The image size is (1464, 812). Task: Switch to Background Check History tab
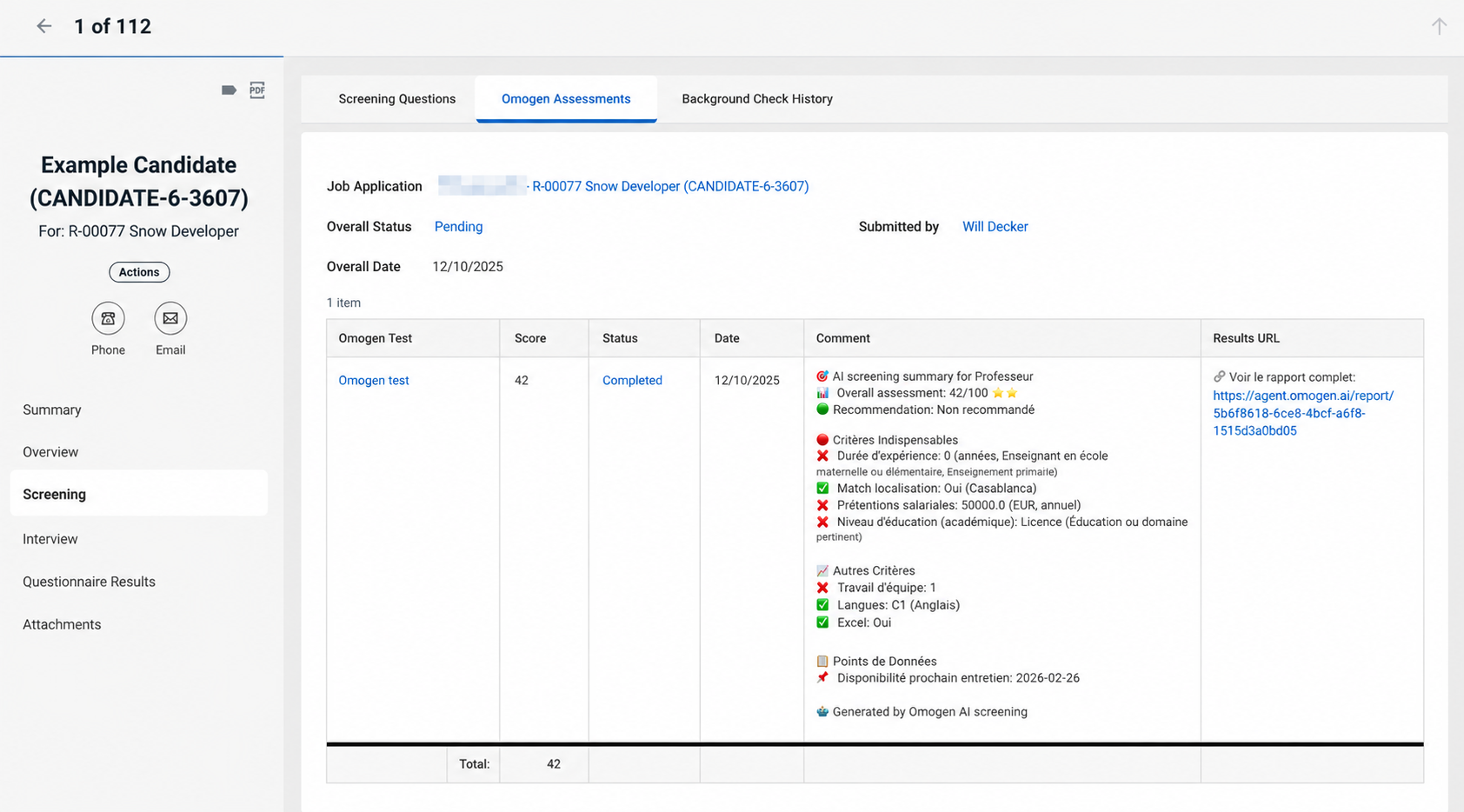(757, 99)
